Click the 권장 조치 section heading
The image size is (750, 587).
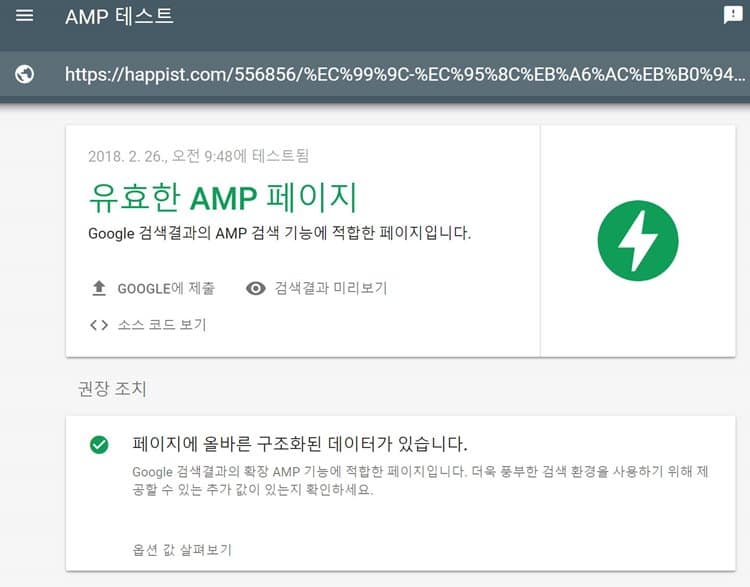point(112,388)
